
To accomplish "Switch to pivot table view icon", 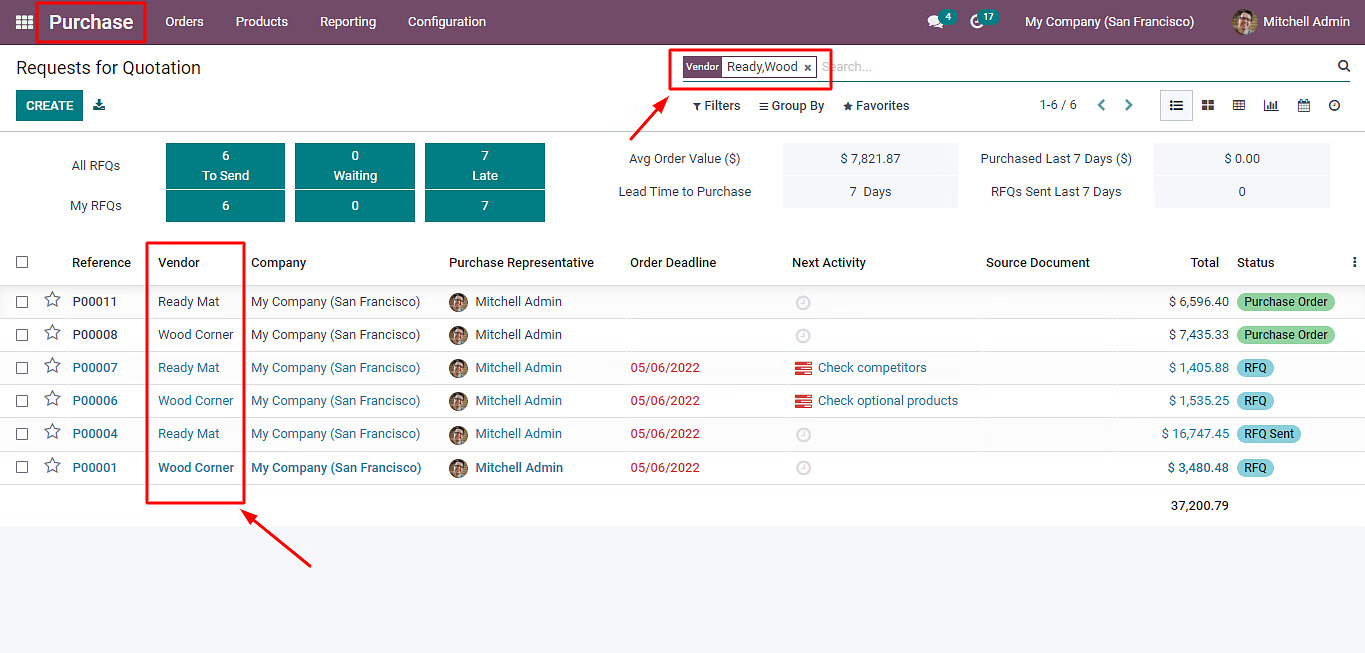I will 1239,105.
